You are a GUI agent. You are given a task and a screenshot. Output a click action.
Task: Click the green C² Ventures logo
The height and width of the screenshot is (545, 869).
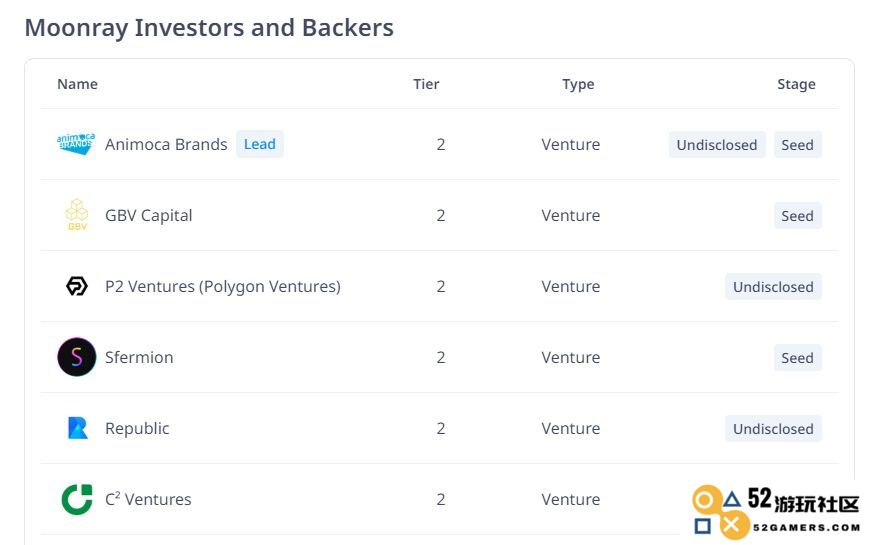[77, 499]
